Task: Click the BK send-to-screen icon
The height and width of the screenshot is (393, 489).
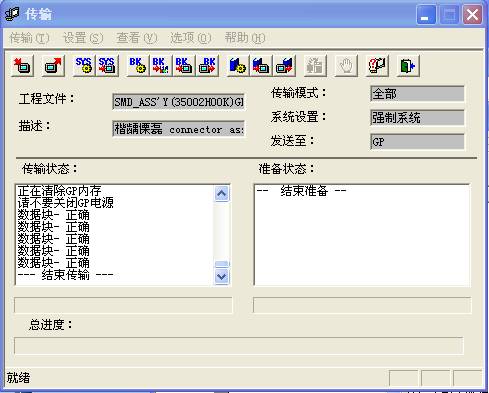Action: 183,65
